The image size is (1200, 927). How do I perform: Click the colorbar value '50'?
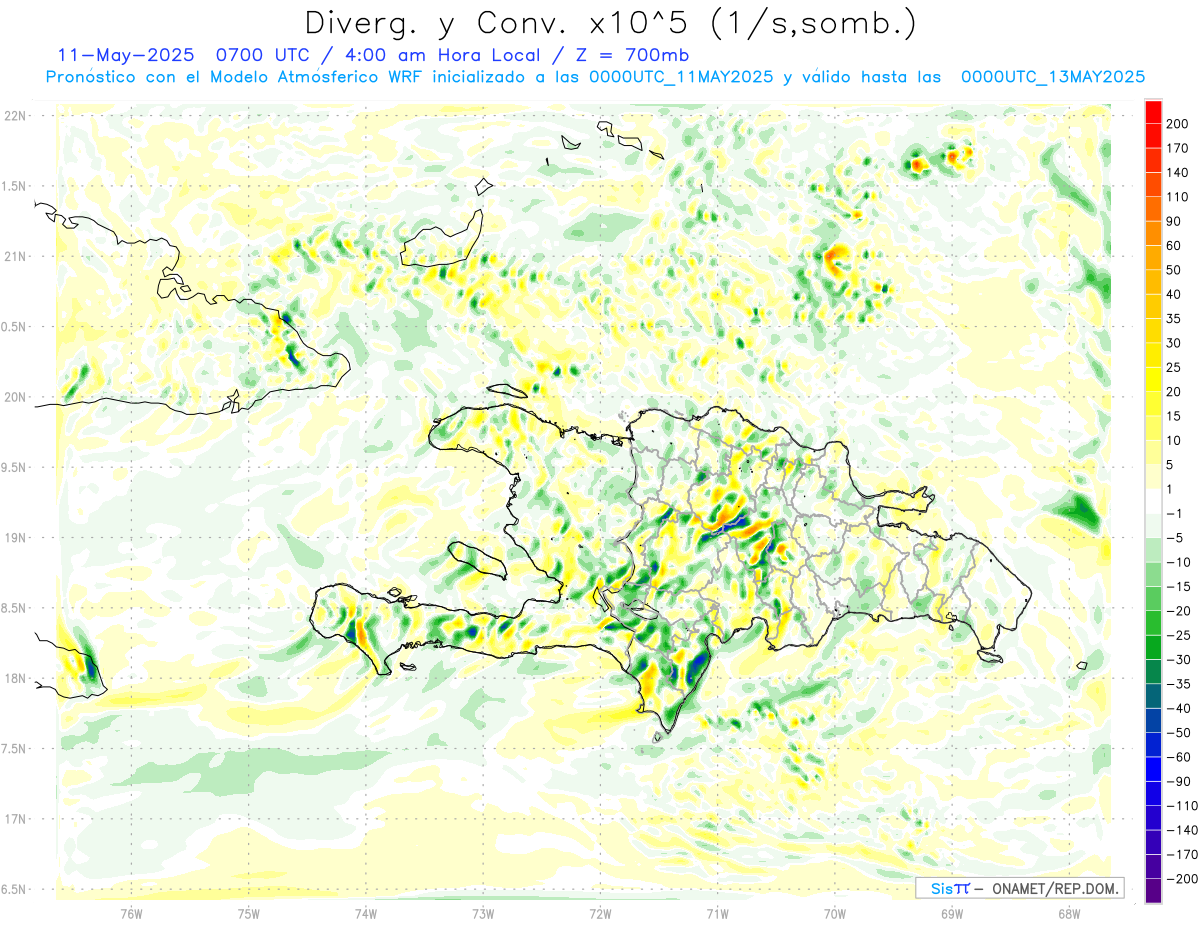click(1174, 270)
